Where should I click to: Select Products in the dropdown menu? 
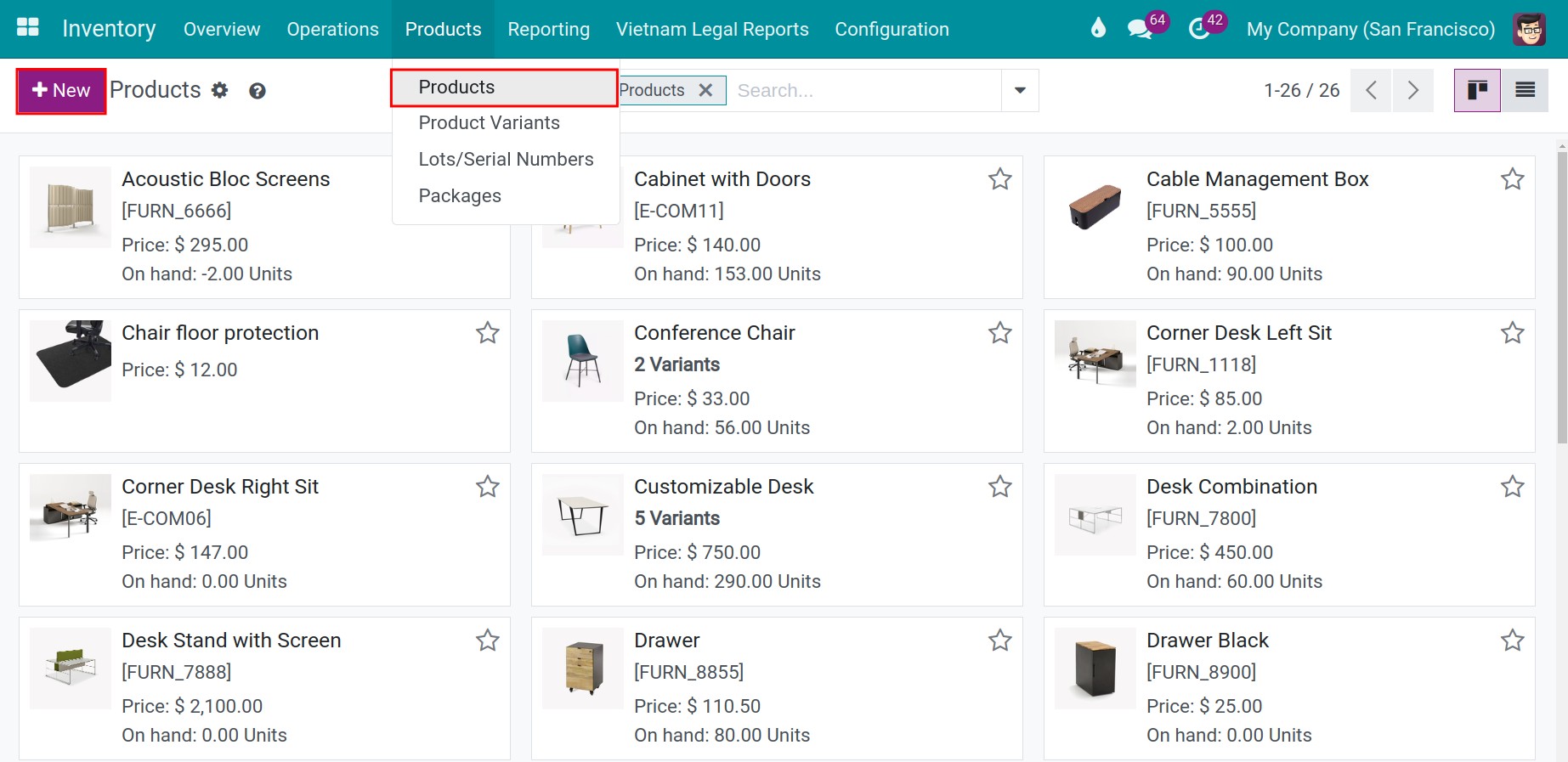pyautogui.click(x=505, y=87)
